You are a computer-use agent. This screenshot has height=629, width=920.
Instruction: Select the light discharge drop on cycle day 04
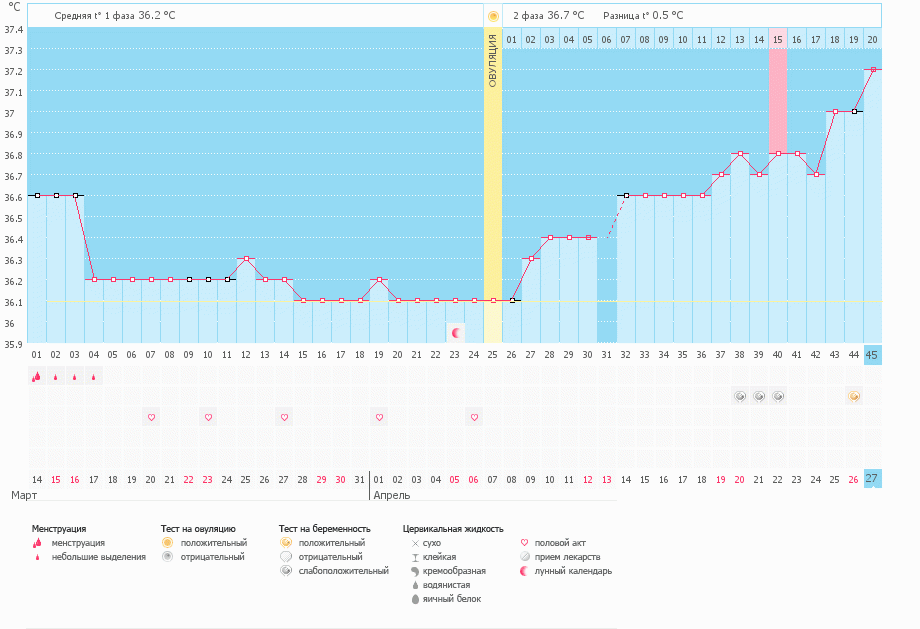point(94,377)
